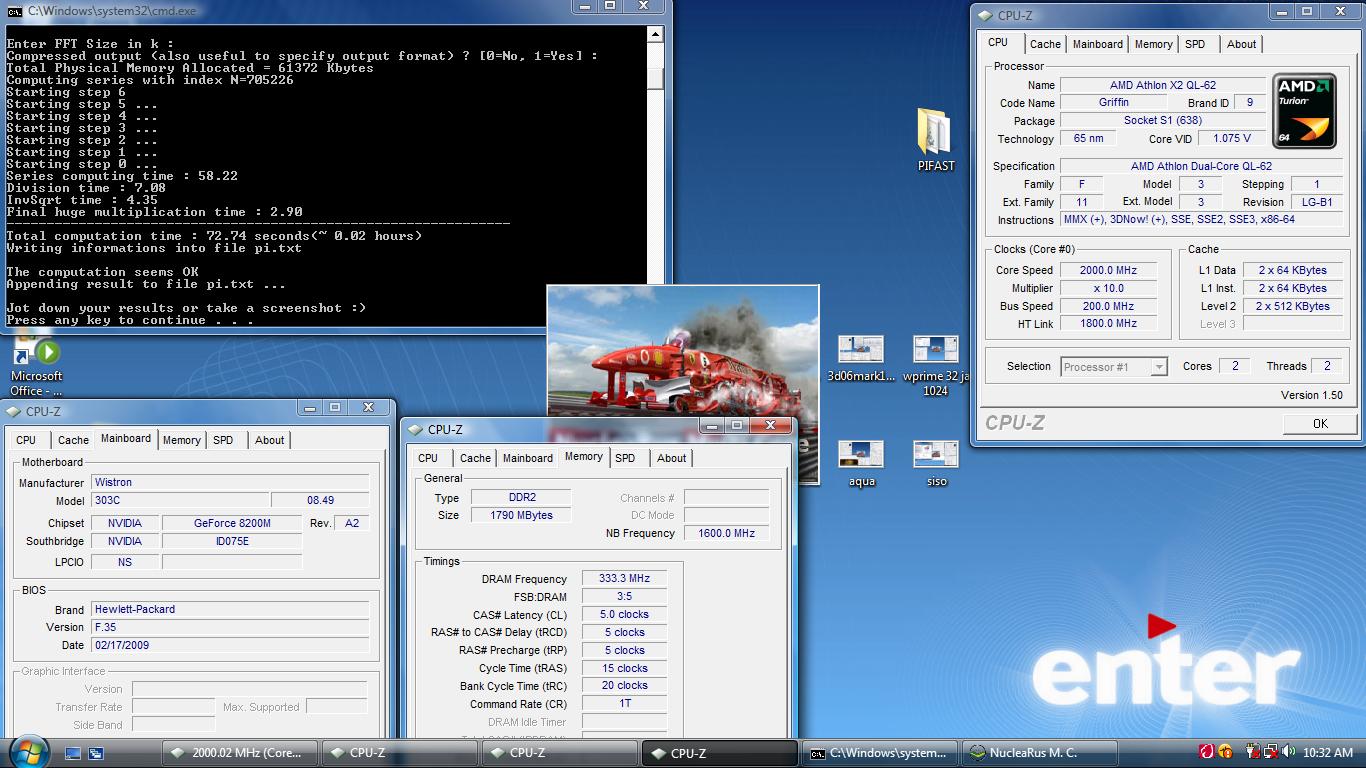The image size is (1366, 768).
Task: Click the cmd window scrollbar thumb
Action: click(655, 78)
